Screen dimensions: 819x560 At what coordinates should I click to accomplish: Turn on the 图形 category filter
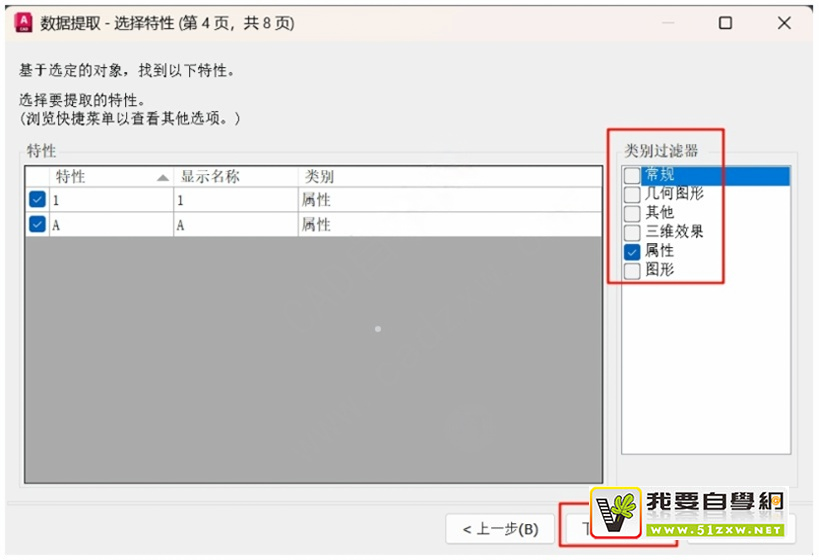point(632,270)
